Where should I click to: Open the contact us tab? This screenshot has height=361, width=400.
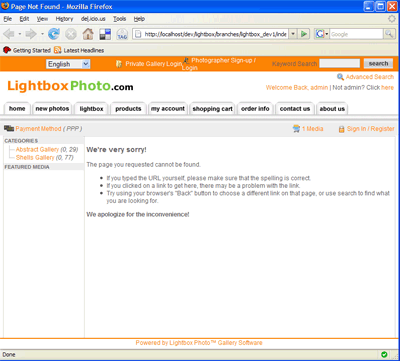pyautogui.click(x=295, y=109)
